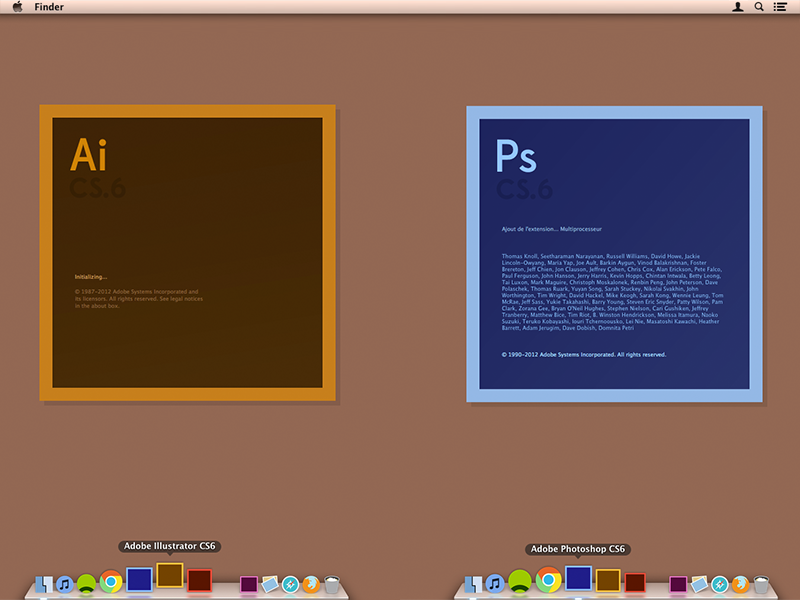This screenshot has height=600, width=800.
Task: Click the "Adobe Photoshop CS6" tooltip label
Action: [578, 549]
